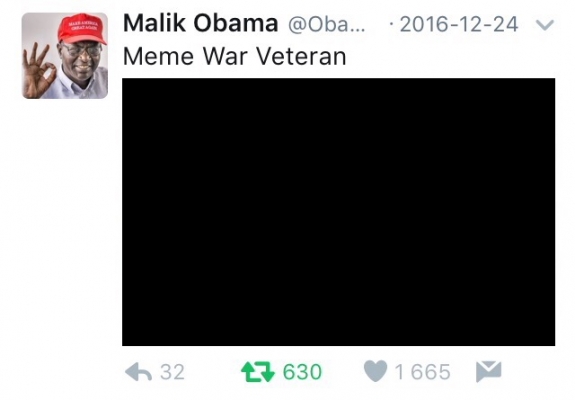Share tweet via envelope message icon
The height and width of the screenshot is (400, 575).
[488, 371]
